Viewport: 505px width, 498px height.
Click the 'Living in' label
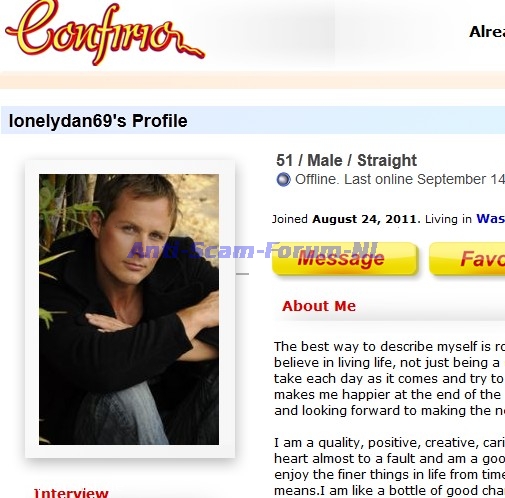(448, 219)
